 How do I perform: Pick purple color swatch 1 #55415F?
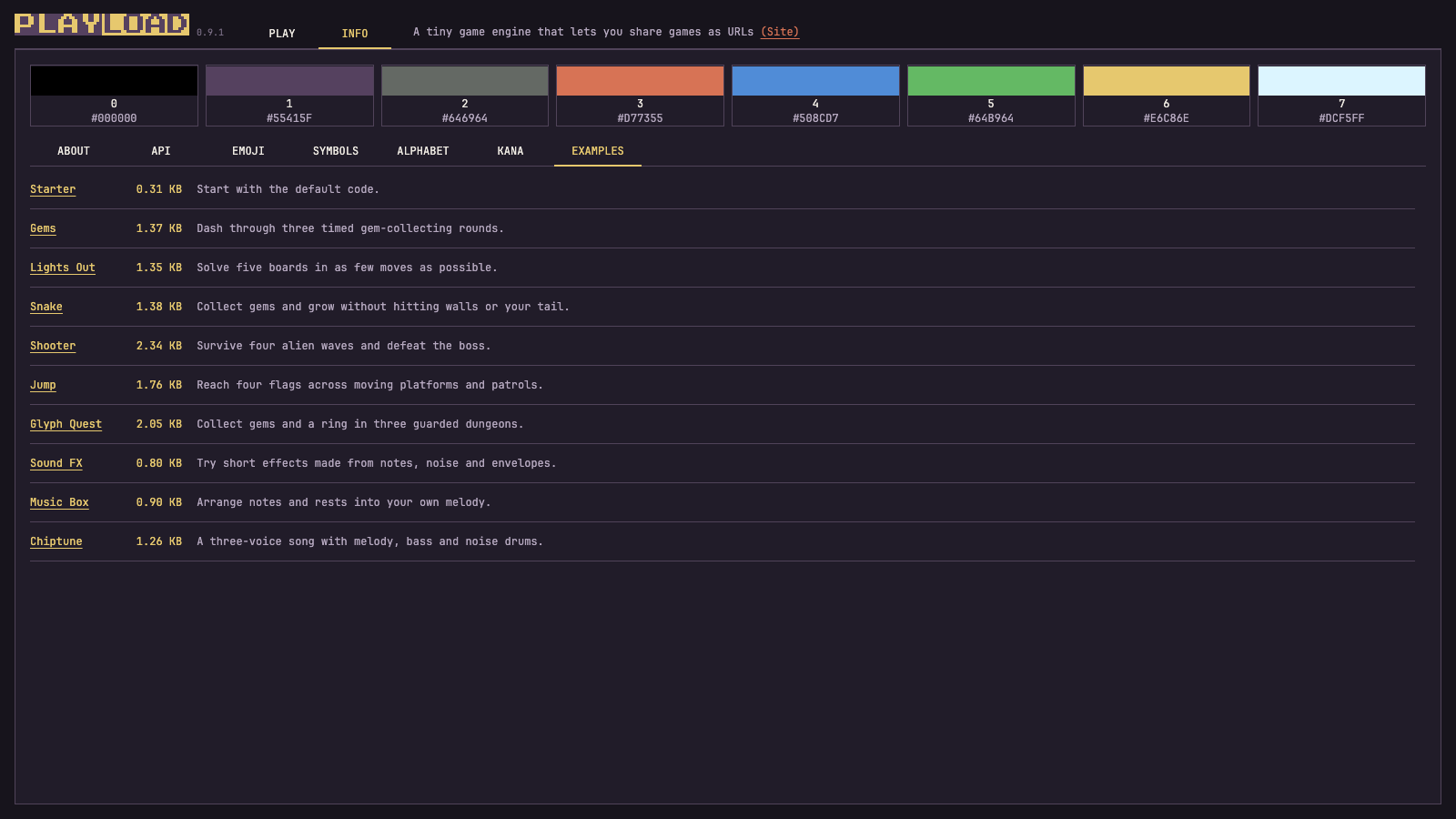click(x=289, y=96)
